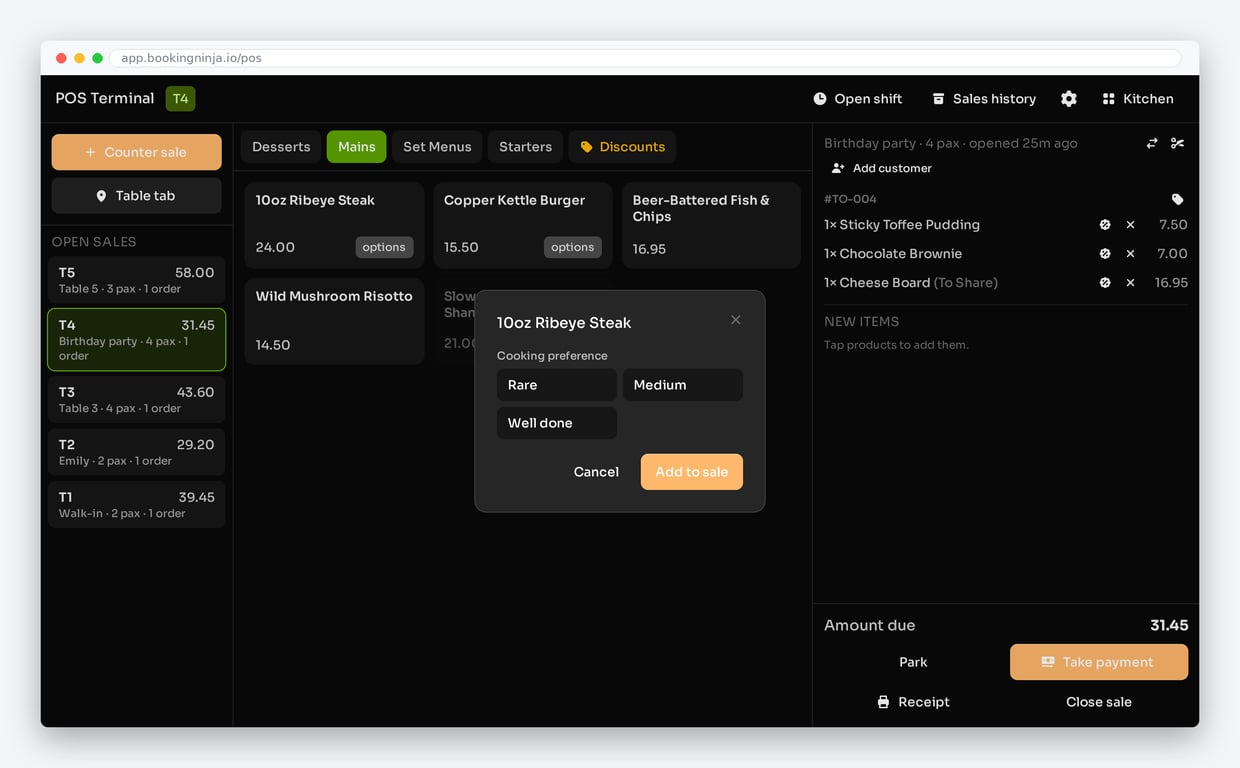Image resolution: width=1240 pixels, height=768 pixels.
Task: Park the current sale
Action: coord(913,662)
